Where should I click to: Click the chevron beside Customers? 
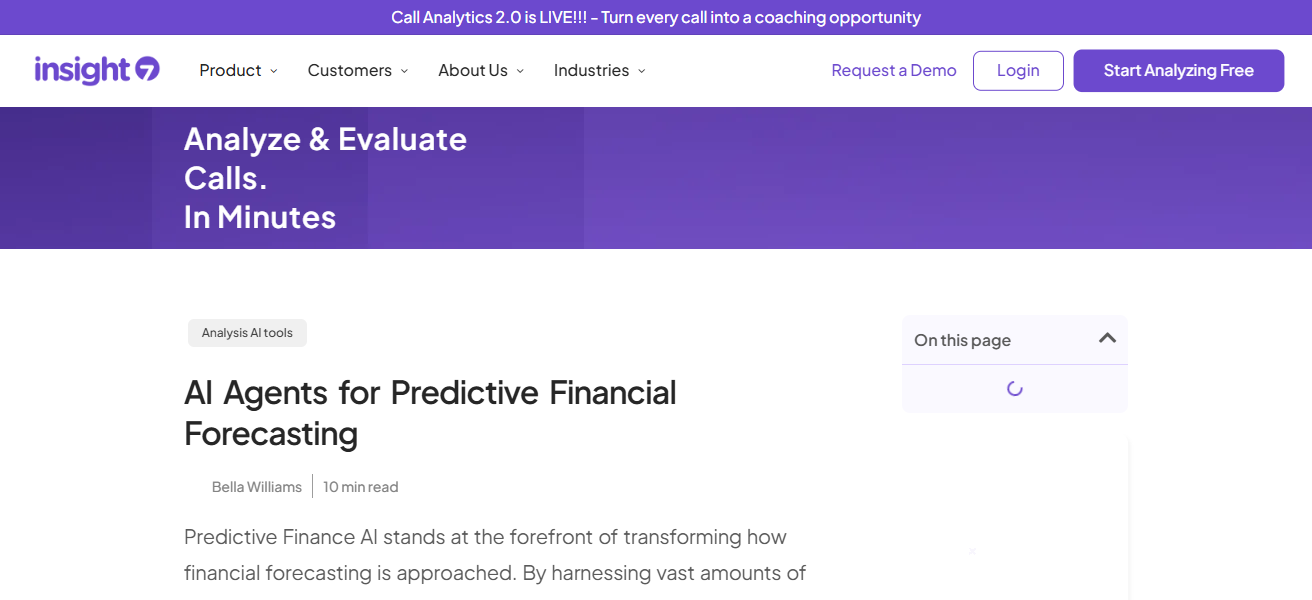coord(404,71)
